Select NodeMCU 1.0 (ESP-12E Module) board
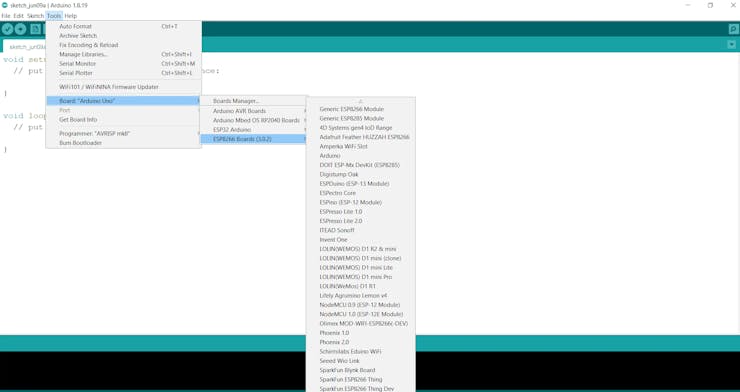Image resolution: width=740 pixels, height=392 pixels. pos(361,314)
